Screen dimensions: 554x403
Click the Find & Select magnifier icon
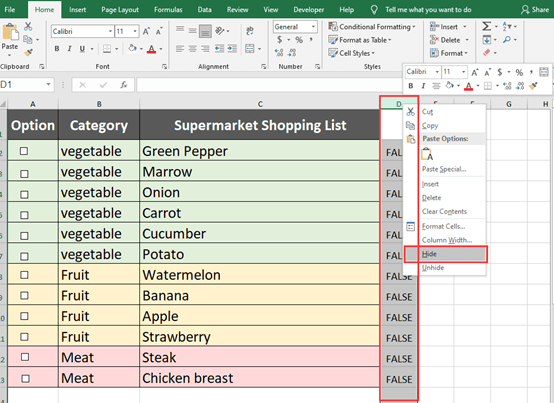coord(507,40)
